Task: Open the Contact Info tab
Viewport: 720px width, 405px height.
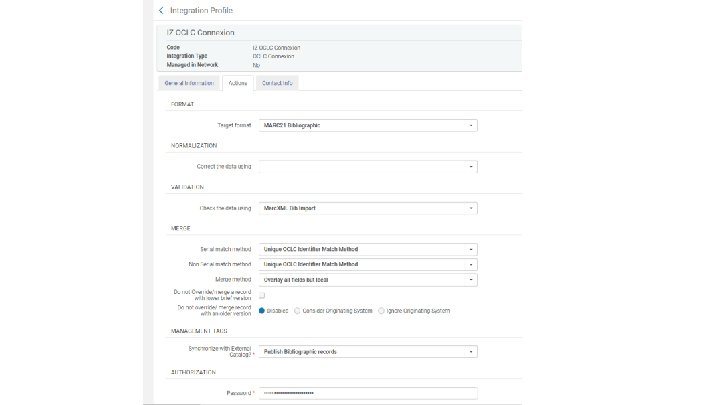Action: pyautogui.click(x=278, y=83)
